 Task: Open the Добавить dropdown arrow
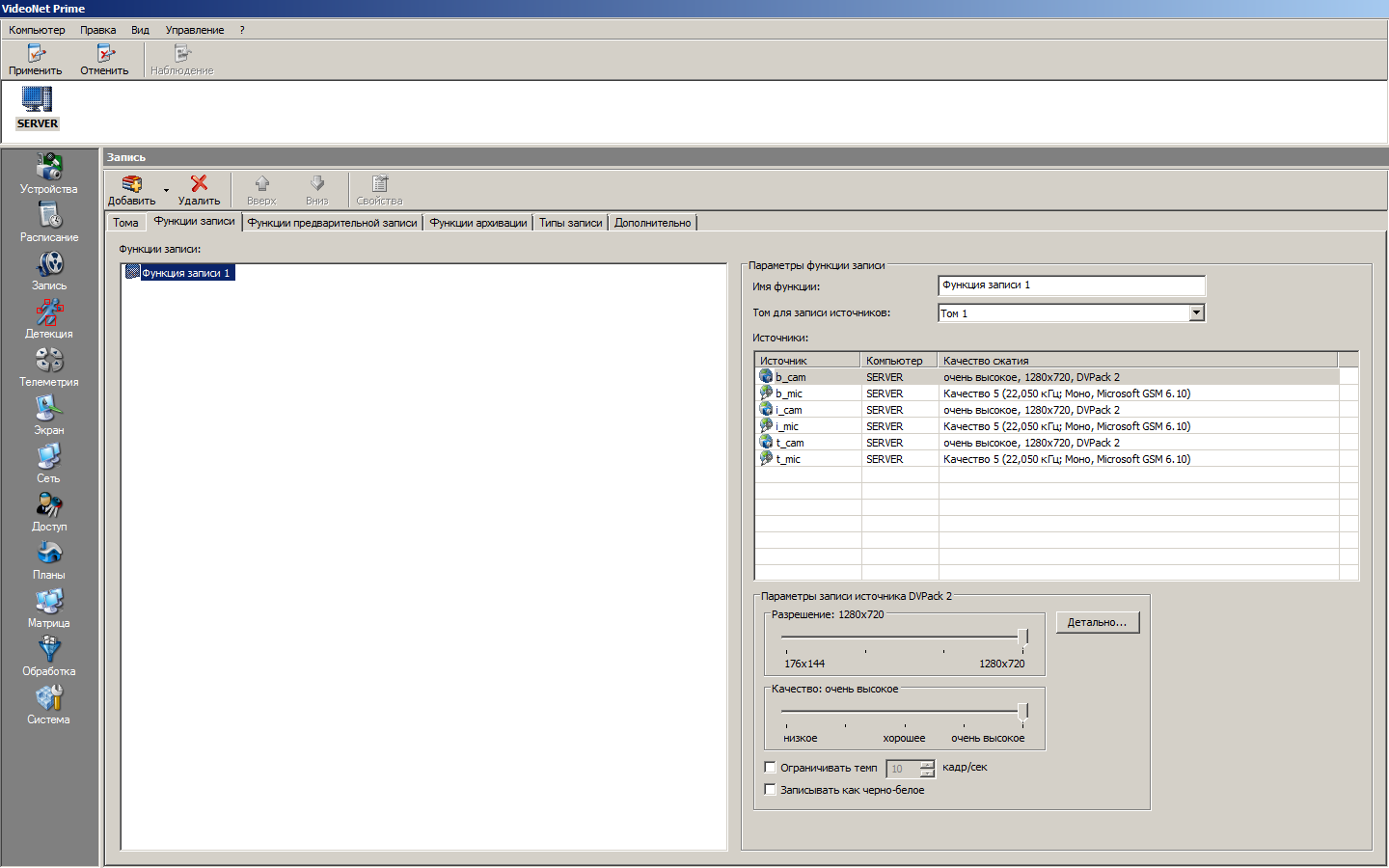tap(166, 190)
